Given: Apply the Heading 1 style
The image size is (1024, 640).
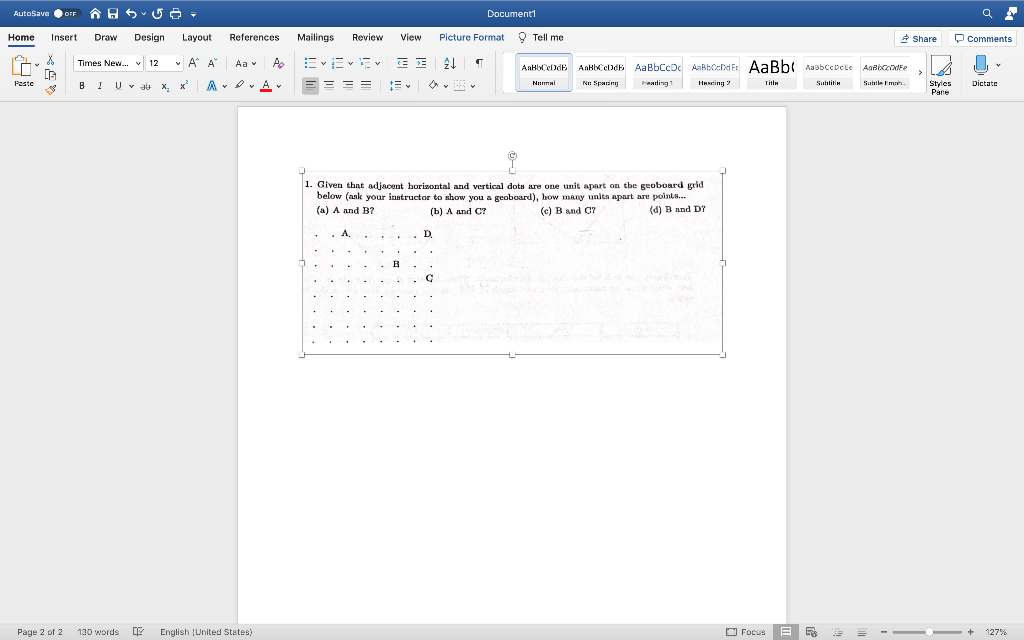Looking at the screenshot, I should click(657, 72).
